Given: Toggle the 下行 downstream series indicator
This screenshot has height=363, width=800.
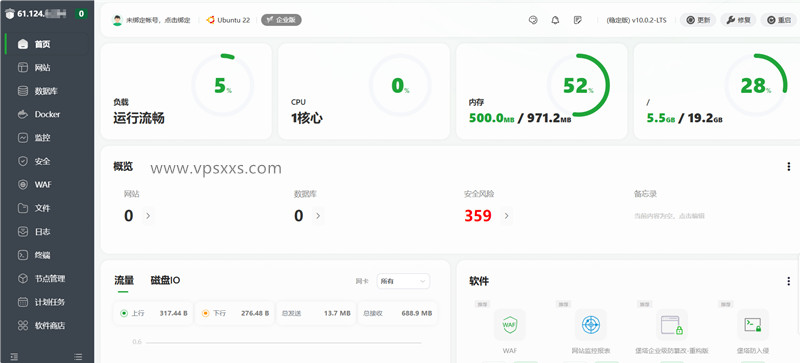Looking at the screenshot, I should [206, 313].
